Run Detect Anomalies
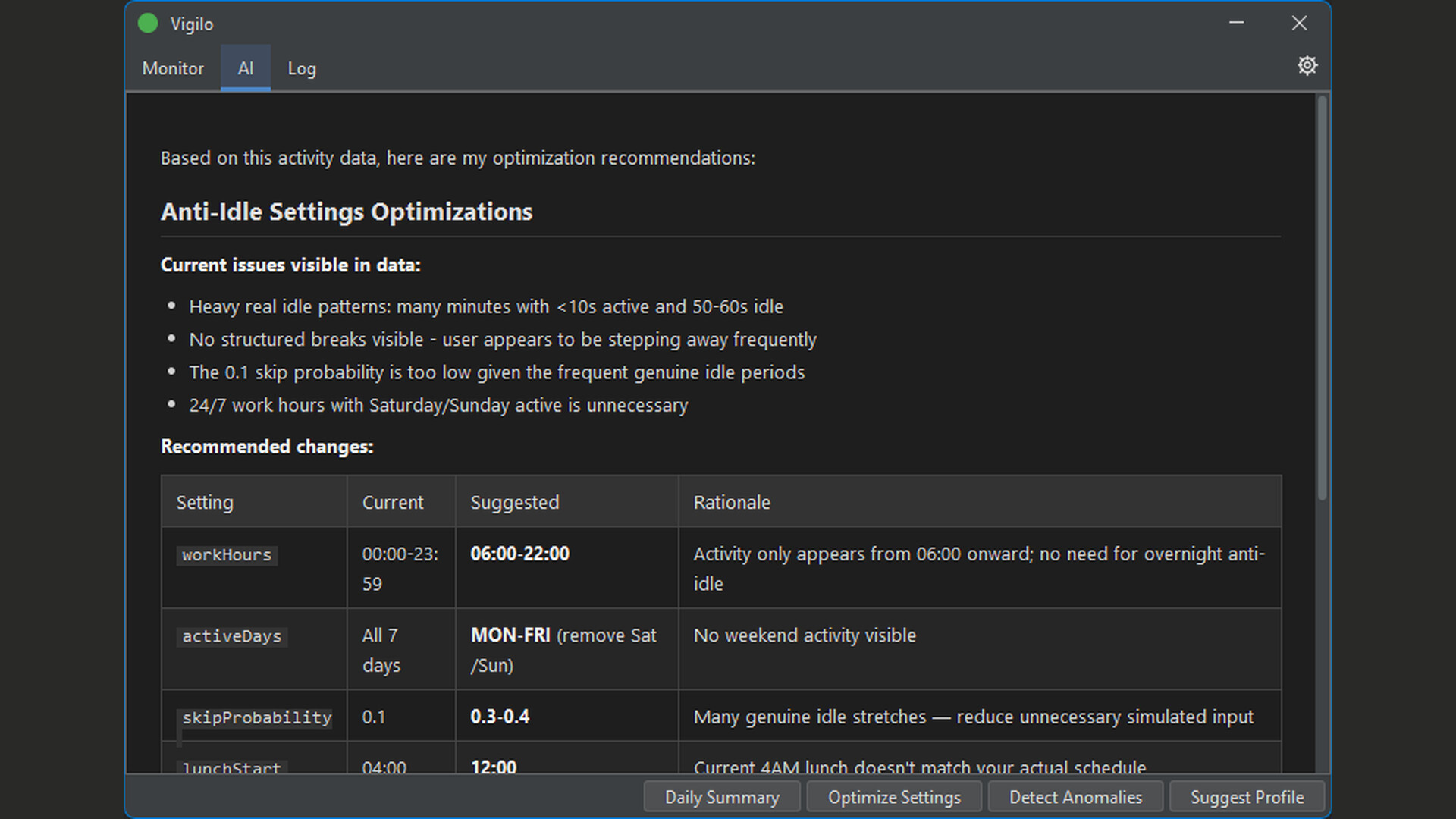1456x819 pixels. [1075, 797]
